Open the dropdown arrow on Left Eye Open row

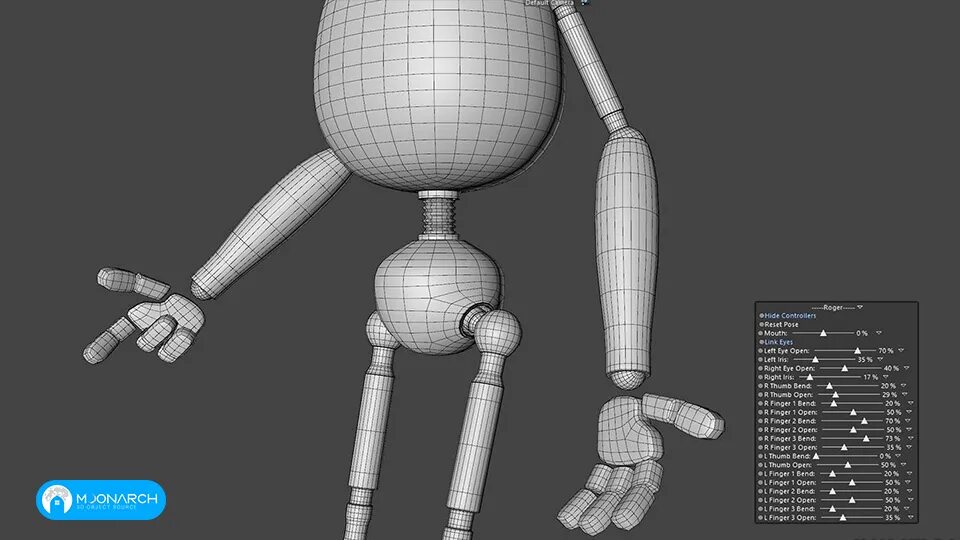tap(901, 351)
